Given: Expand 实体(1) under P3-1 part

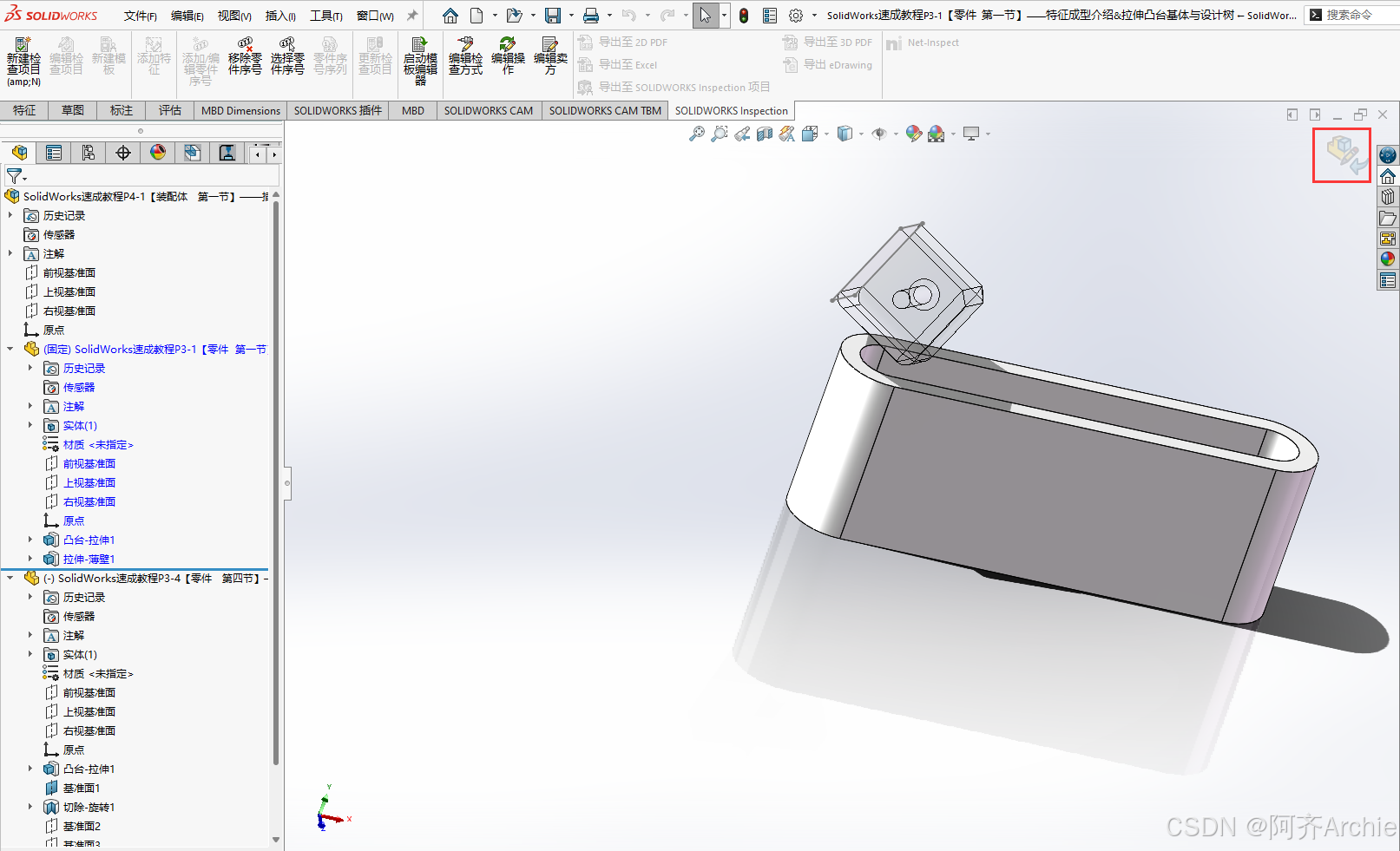Looking at the screenshot, I should click(x=30, y=425).
